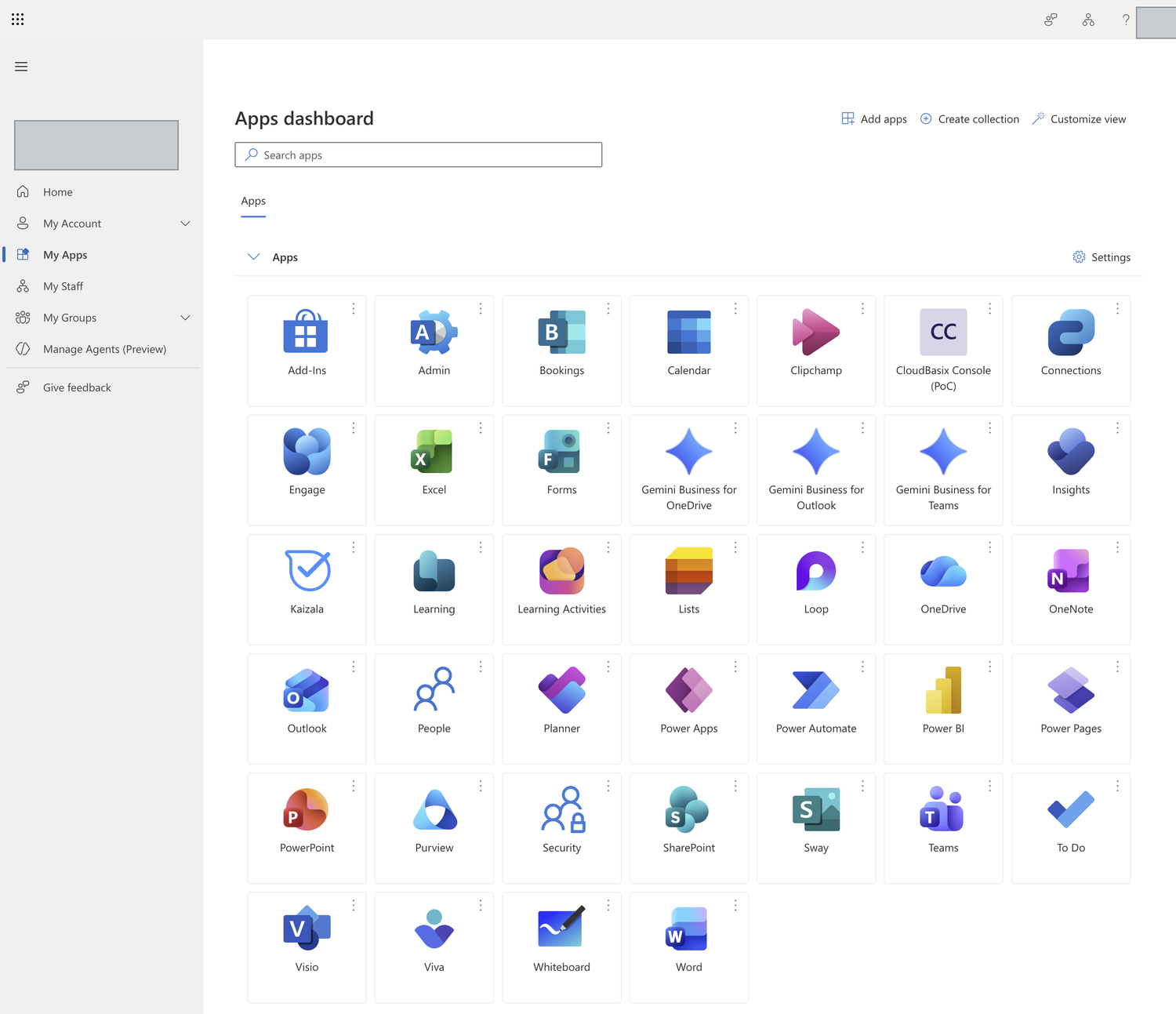Open the Visio app
1176x1014 pixels.
(307, 947)
